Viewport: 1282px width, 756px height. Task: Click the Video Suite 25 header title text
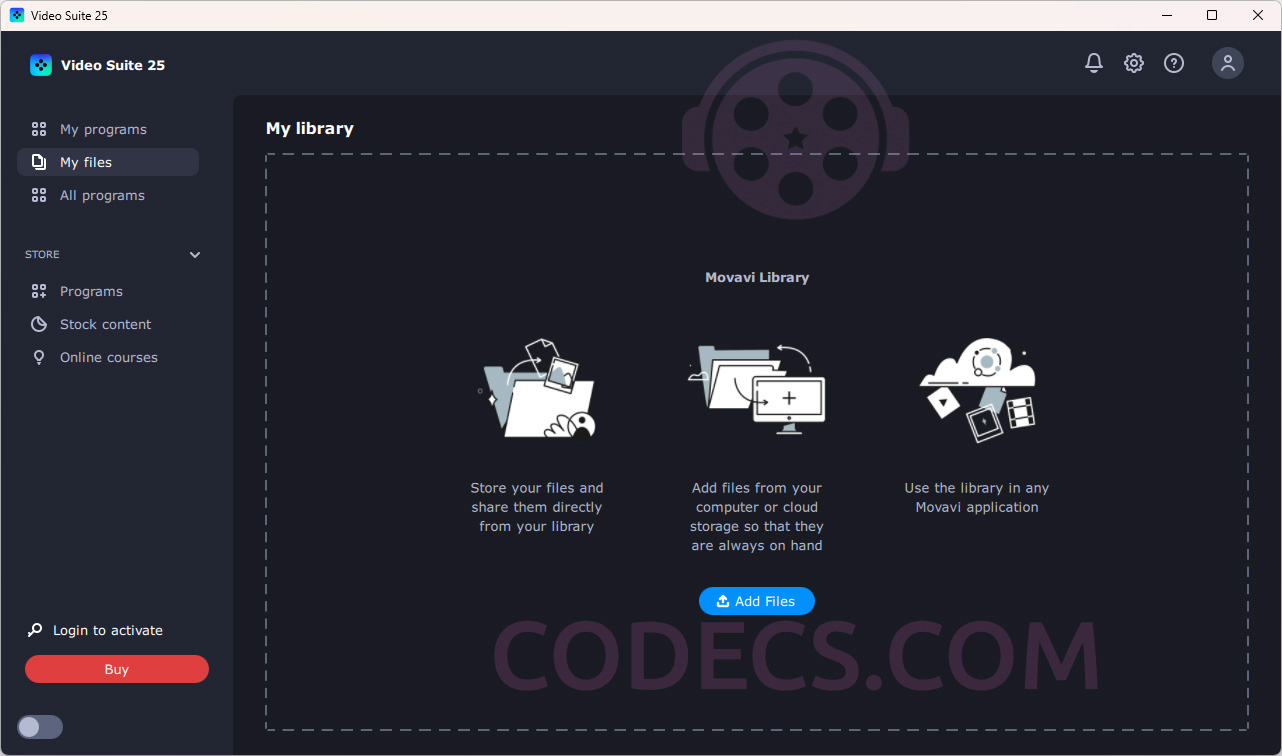point(113,65)
